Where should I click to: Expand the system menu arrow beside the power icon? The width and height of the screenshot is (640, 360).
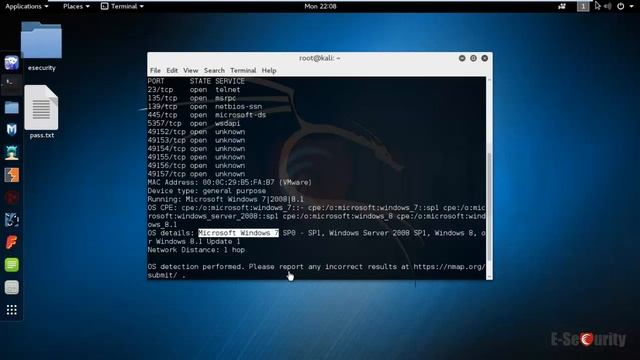tap(631, 7)
